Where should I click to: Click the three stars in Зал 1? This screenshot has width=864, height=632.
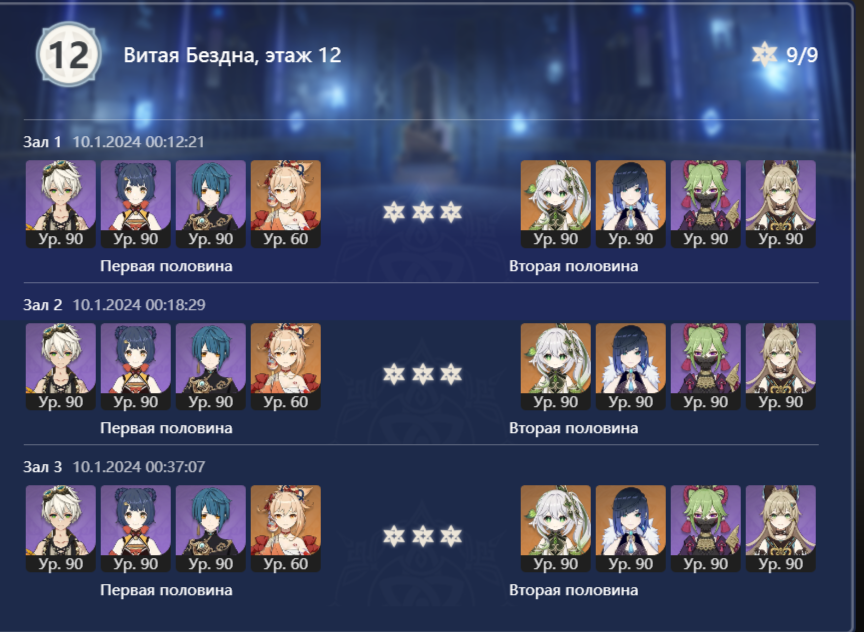[422, 212]
